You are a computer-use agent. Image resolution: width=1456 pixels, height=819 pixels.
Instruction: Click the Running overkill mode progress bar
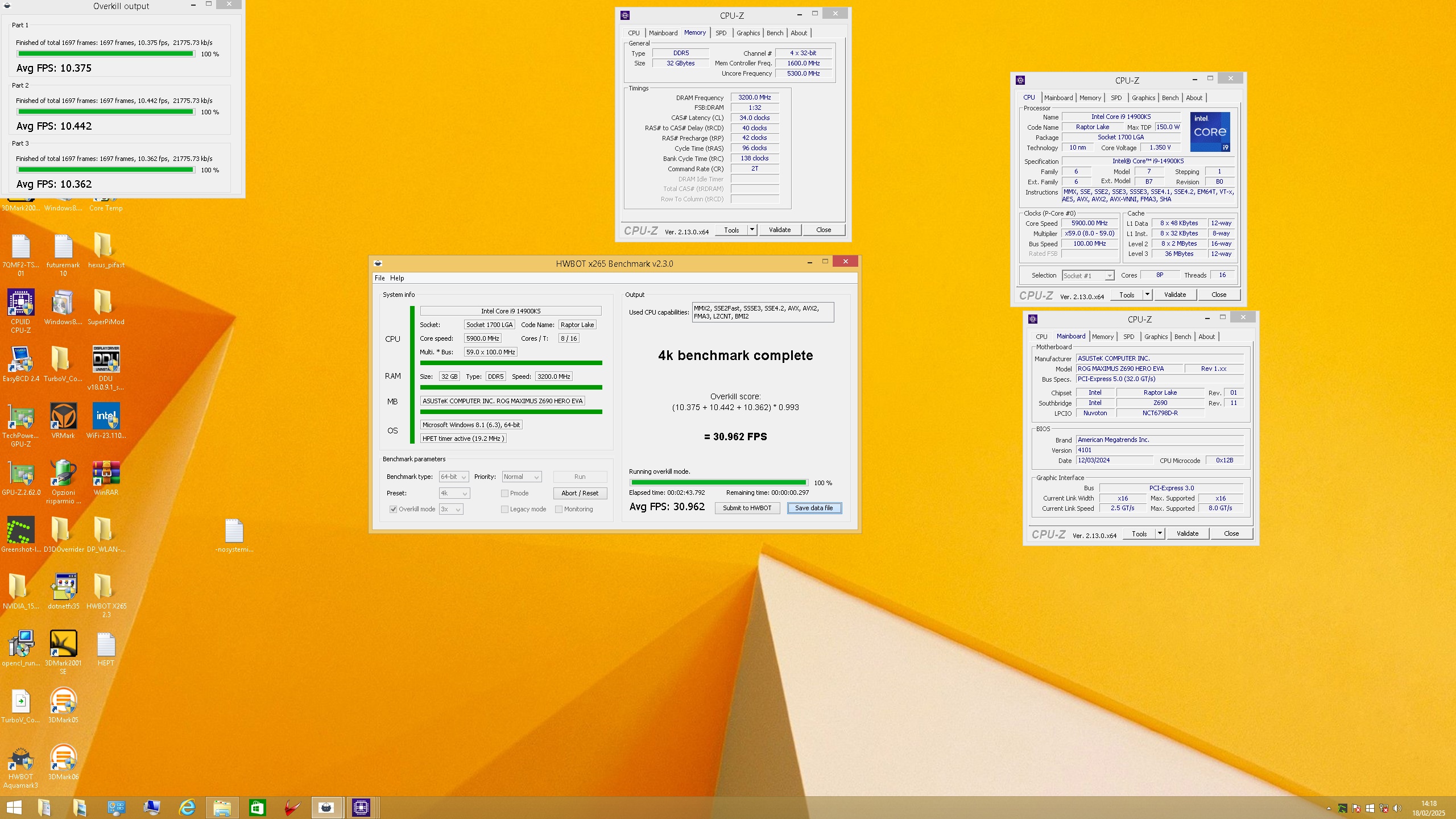coord(718,482)
